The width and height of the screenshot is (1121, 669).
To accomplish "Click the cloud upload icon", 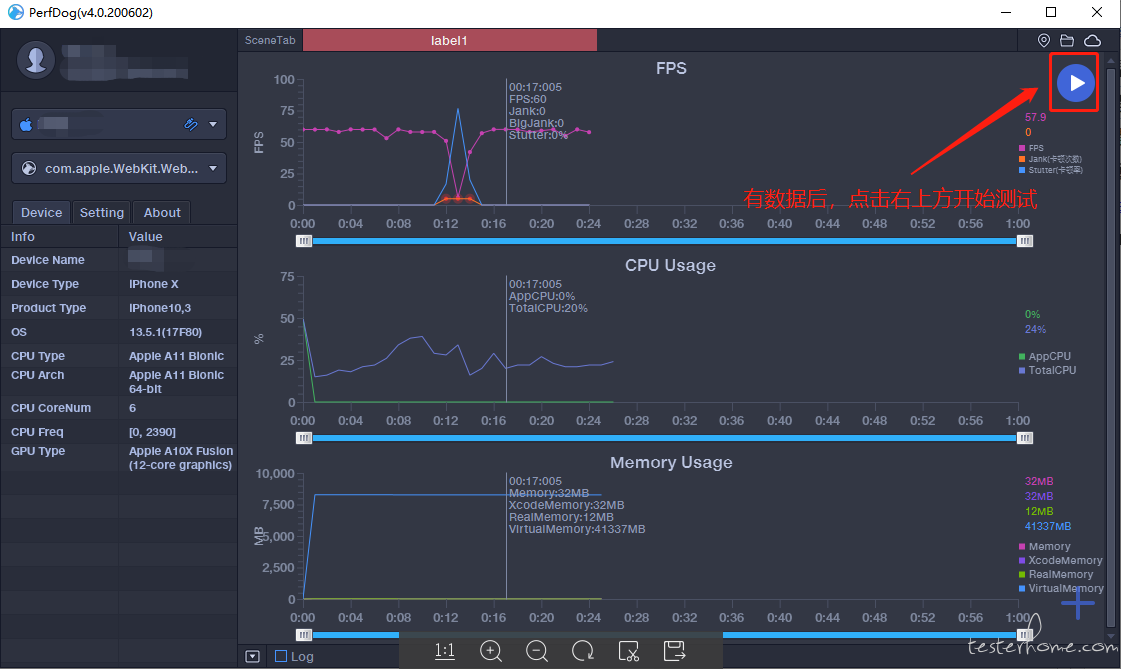I will point(1092,40).
